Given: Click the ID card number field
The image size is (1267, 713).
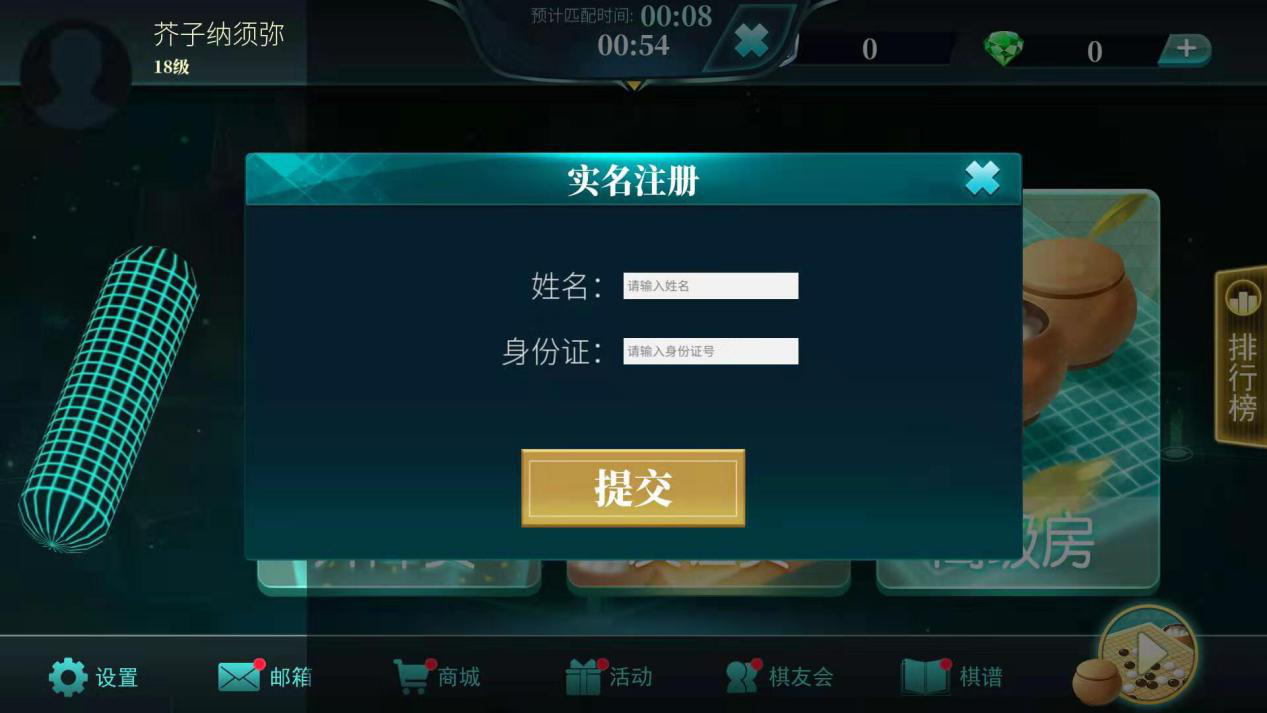Looking at the screenshot, I should (711, 351).
